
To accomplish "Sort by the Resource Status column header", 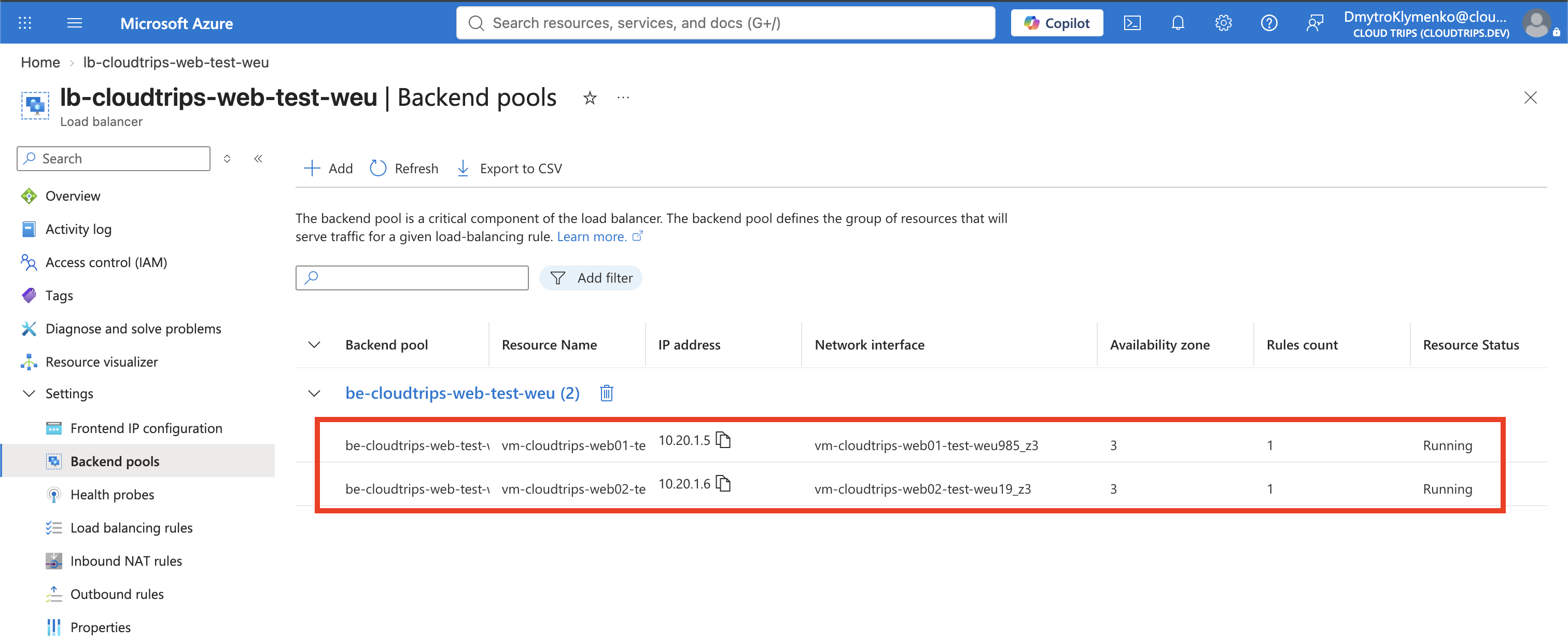I will point(1471,345).
